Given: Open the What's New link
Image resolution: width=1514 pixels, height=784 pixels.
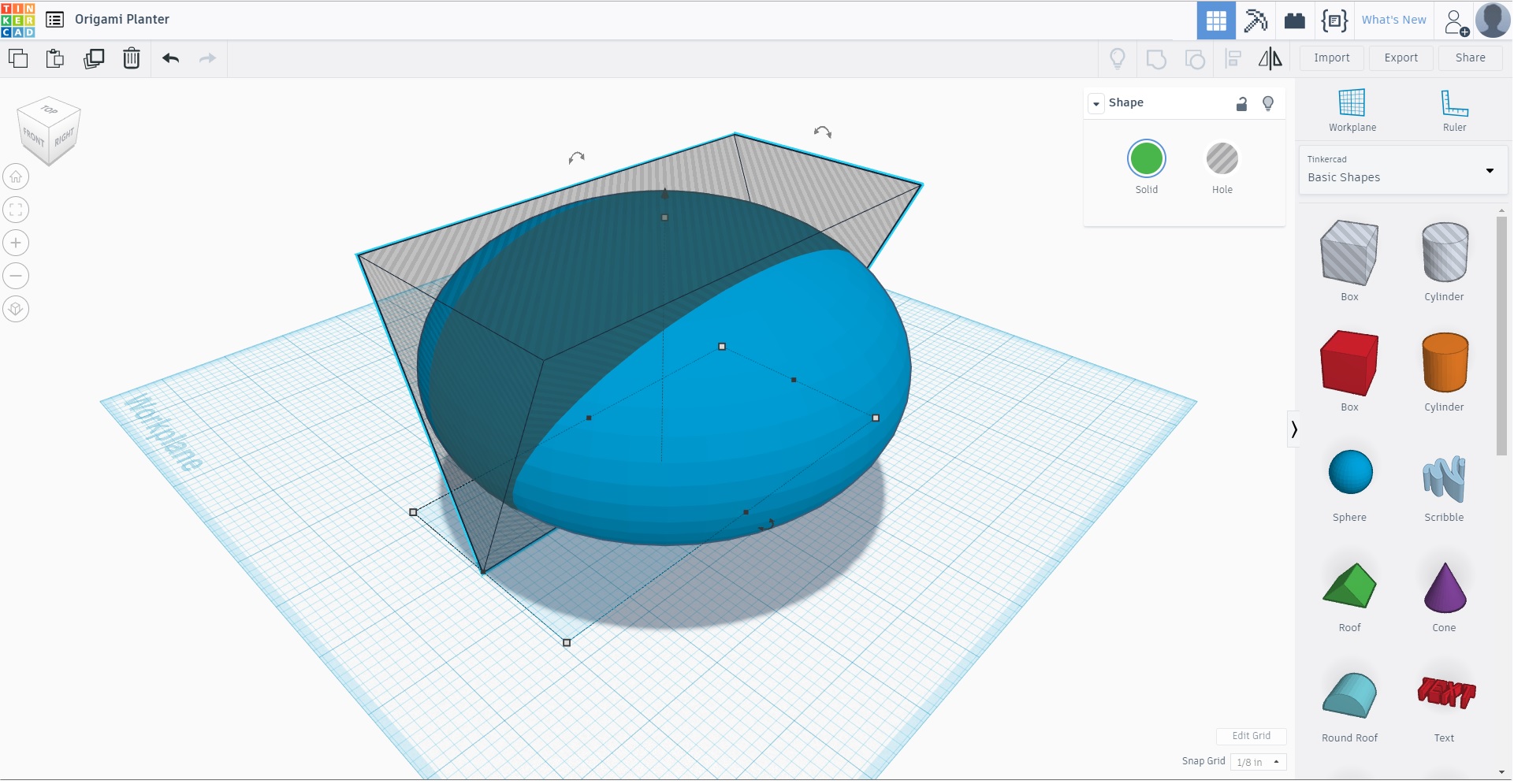Looking at the screenshot, I should tap(1394, 20).
